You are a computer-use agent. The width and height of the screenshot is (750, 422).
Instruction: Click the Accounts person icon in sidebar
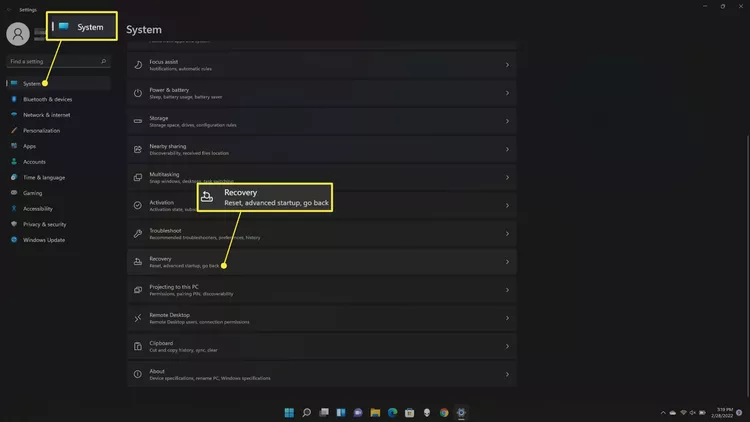(14, 162)
